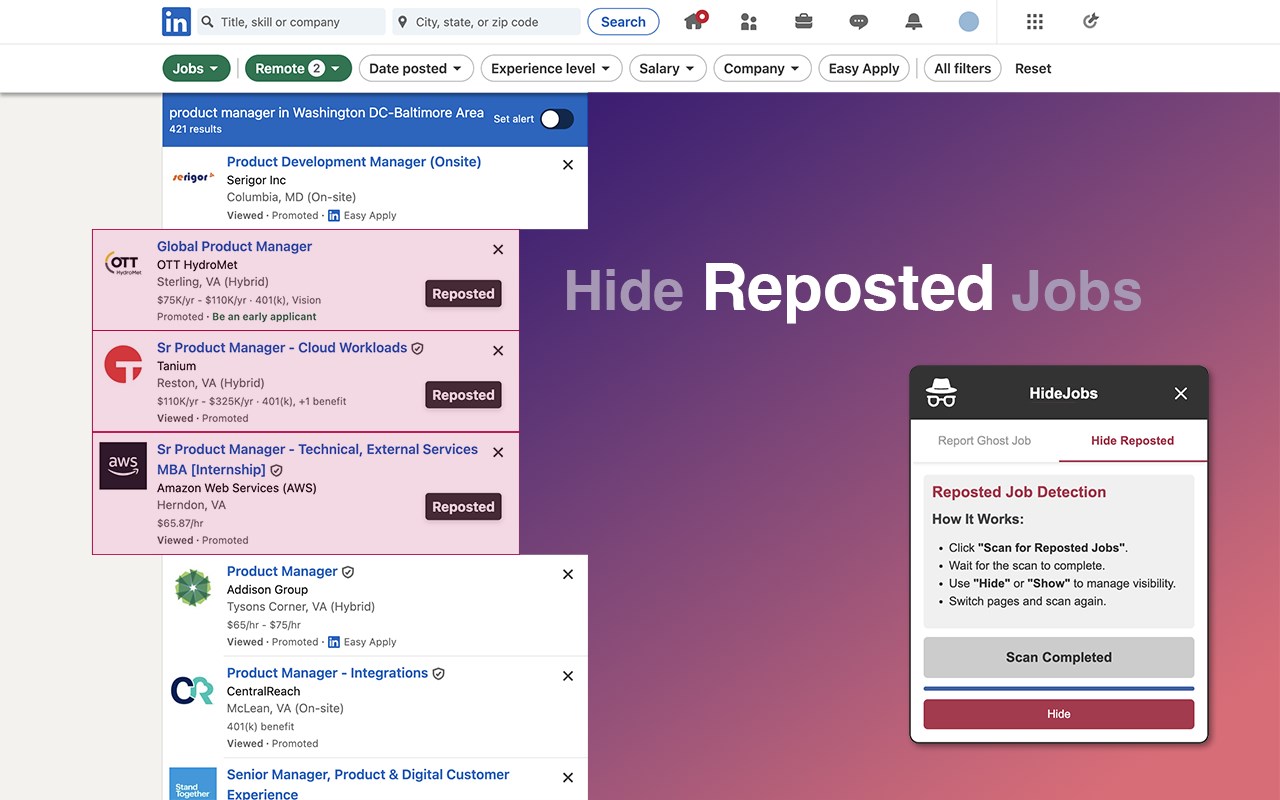This screenshot has height=800, width=1280.
Task: Click "Amazon Web Services (AWS)" company name
Action: coord(236,488)
